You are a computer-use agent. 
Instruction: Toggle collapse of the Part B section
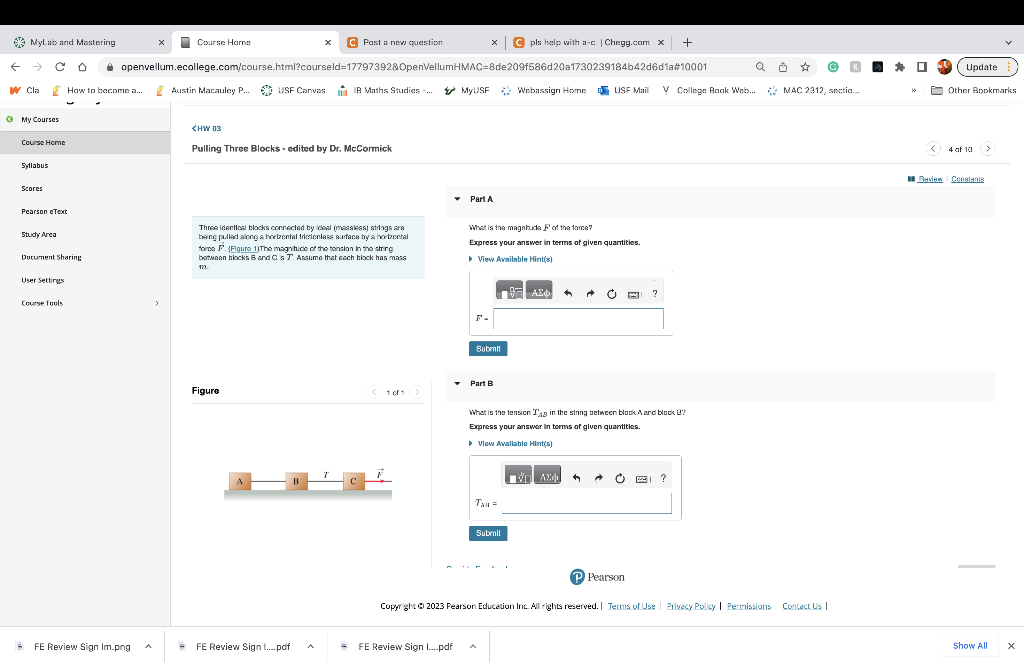(x=455, y=383)
